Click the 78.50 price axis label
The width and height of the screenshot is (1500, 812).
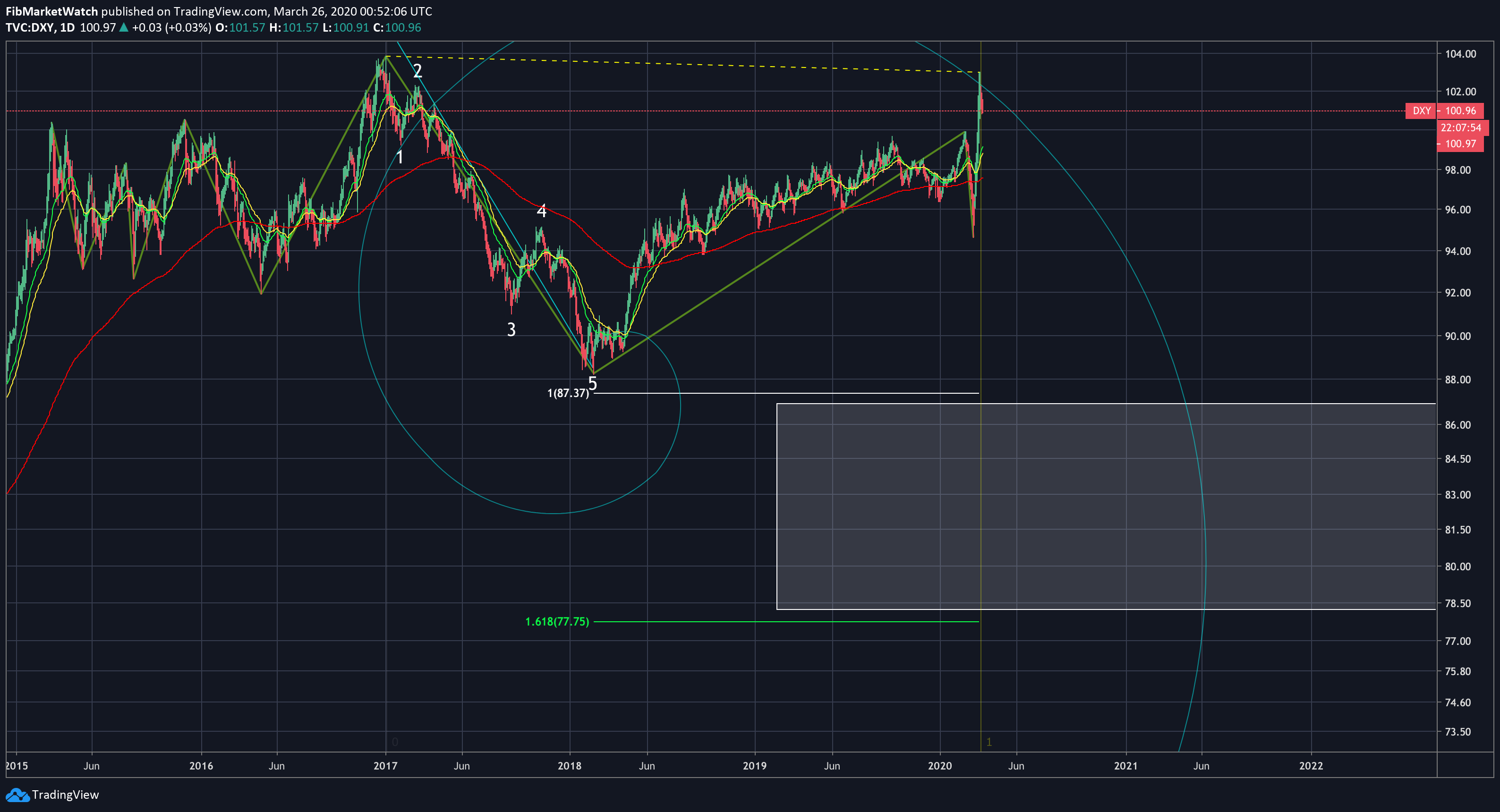click(x=1458, y=603)
